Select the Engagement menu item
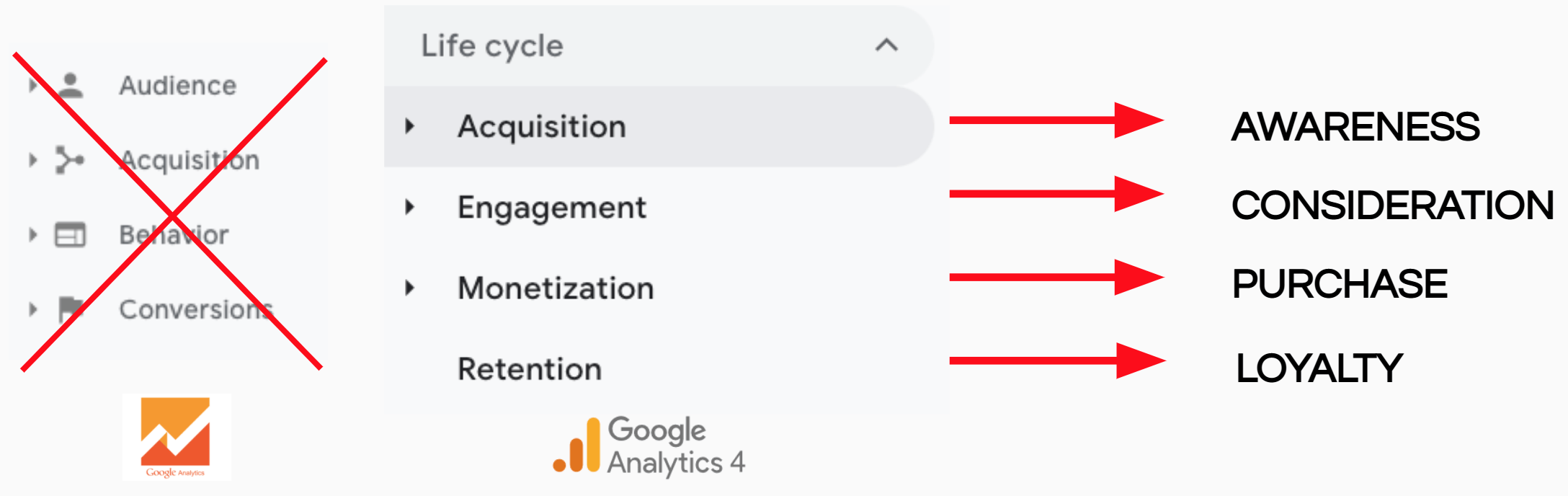This screenshot has height=496, width=1568. coord(552,208)
